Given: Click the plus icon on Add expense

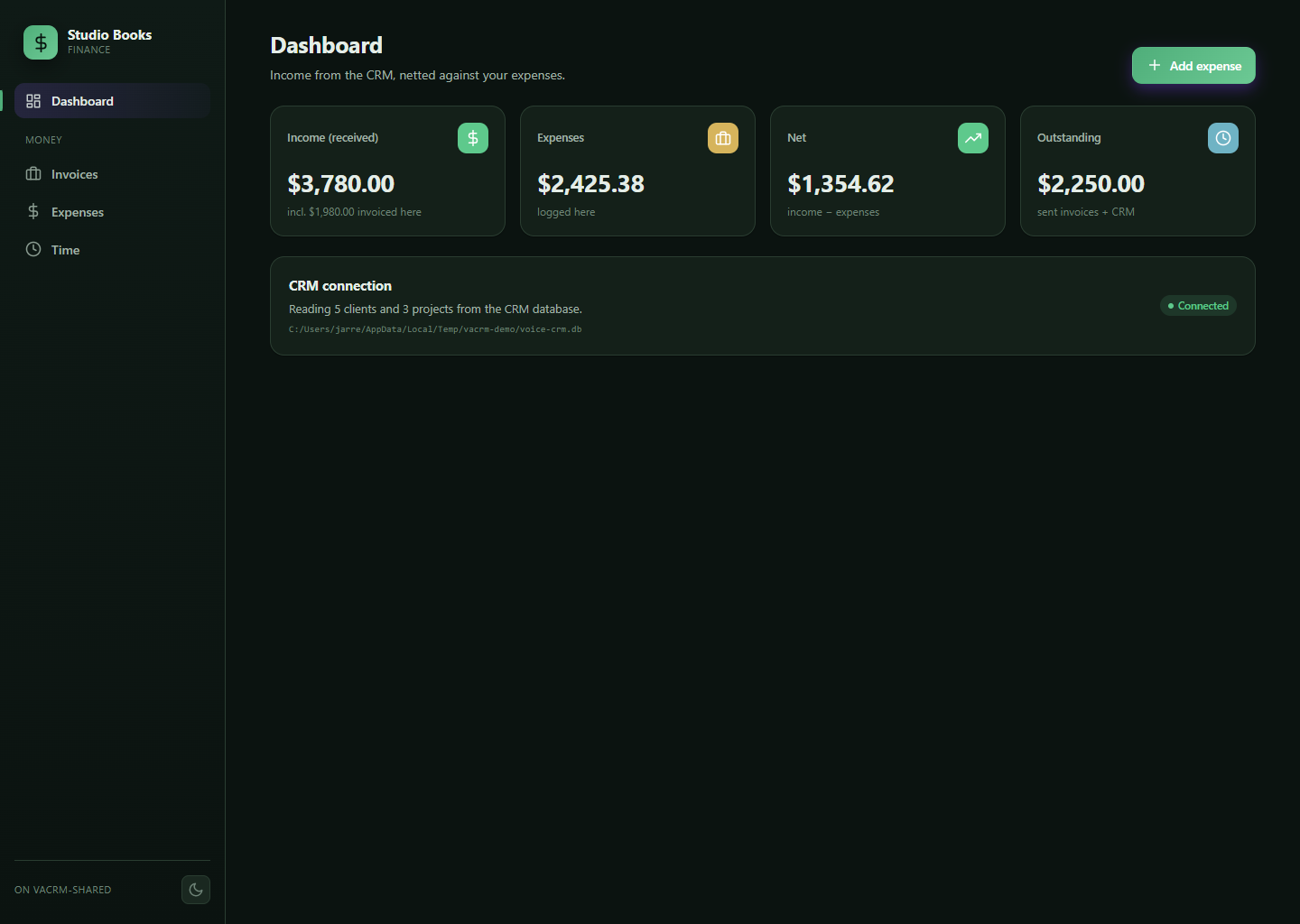Looking at the screenshot, I should coord(1154,65).
